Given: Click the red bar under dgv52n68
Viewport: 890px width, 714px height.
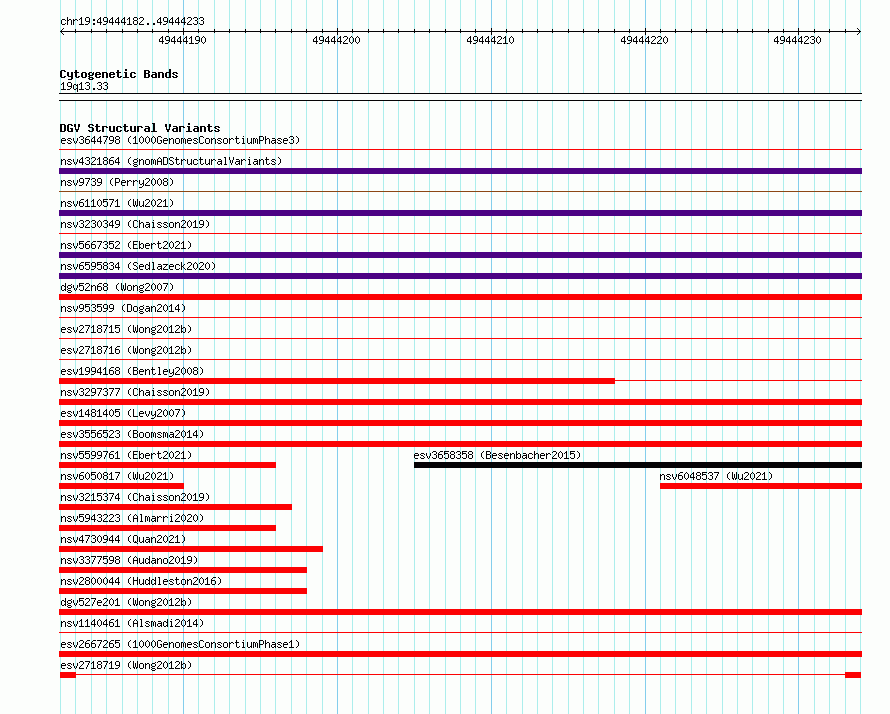Looking at the screenshot, I should coord(460,297).
